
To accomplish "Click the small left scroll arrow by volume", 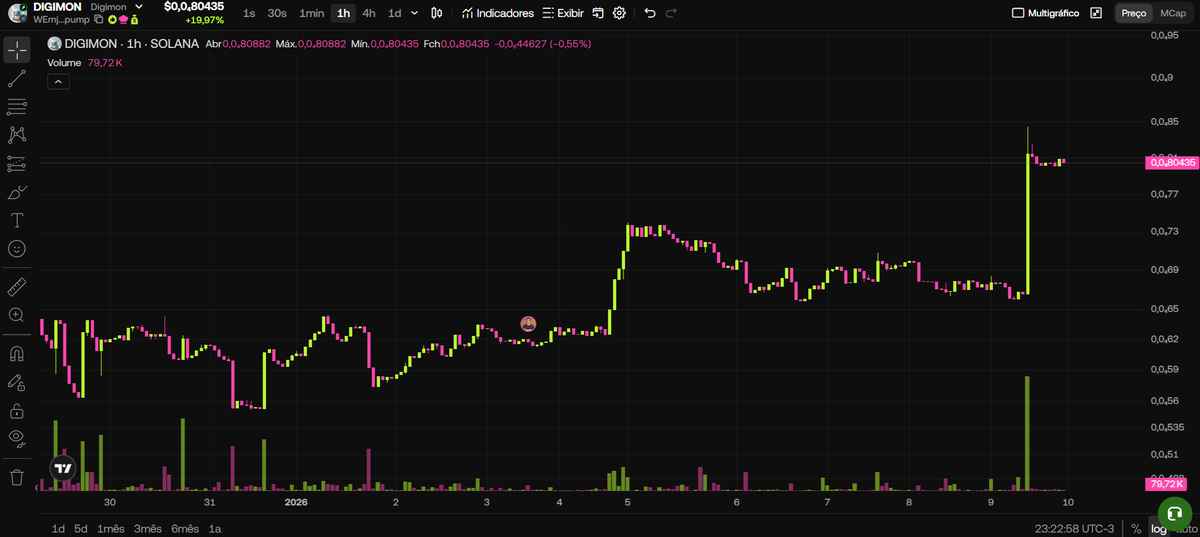I will (38, 487).
